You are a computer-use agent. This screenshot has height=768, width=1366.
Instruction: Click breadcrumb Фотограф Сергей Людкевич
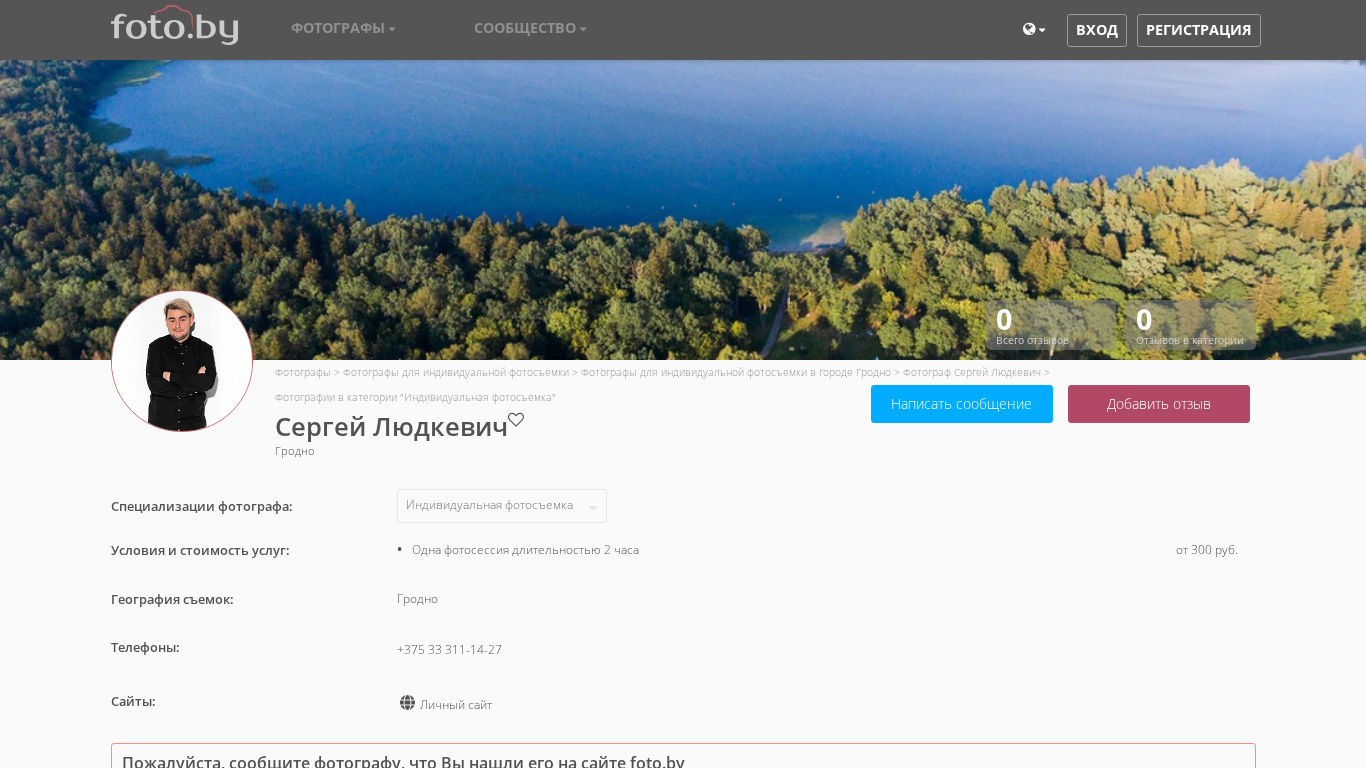972,372
